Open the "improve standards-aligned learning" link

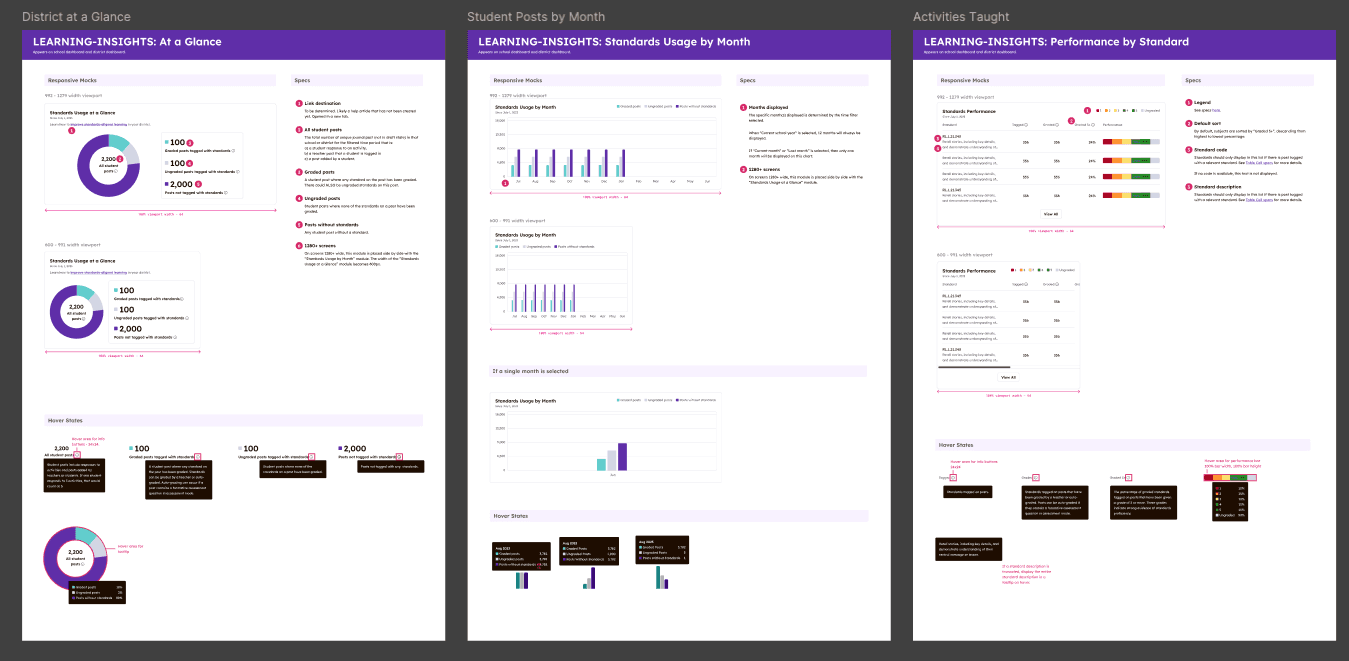(99, 124)
